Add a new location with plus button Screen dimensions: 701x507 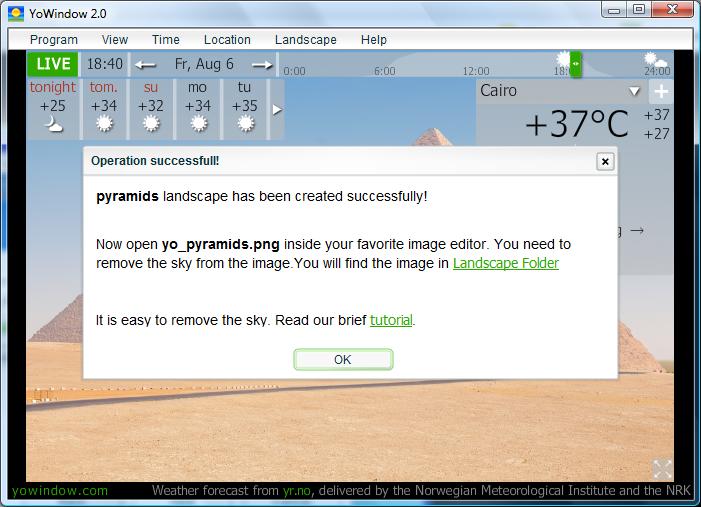(660, 91)
